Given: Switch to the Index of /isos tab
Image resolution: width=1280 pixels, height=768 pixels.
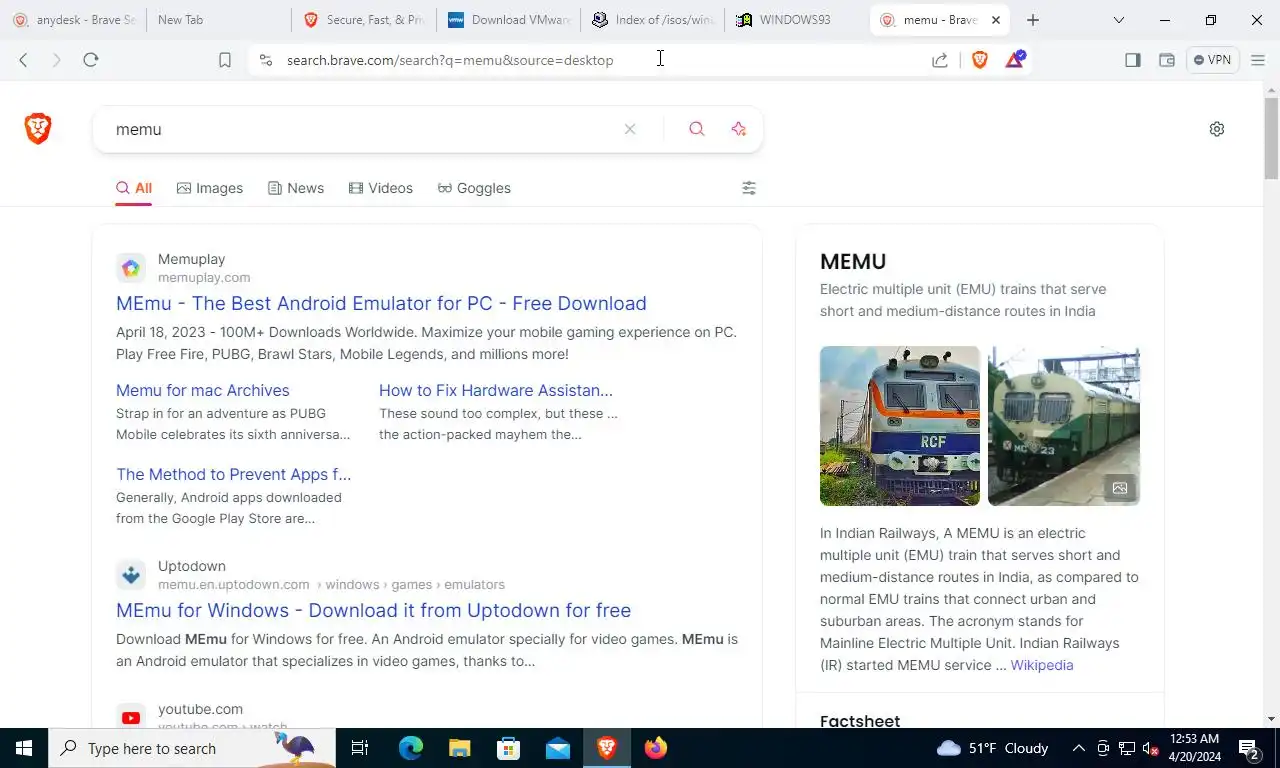Looking at the screenshot, I should point(653,20).
